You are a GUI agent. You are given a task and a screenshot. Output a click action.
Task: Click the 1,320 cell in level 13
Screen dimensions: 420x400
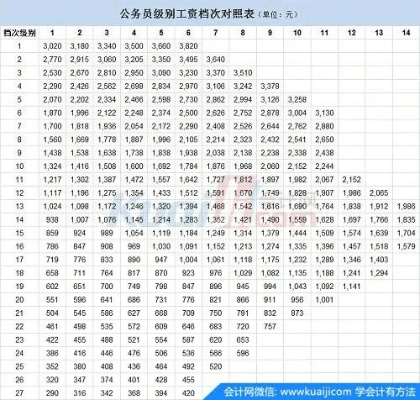click(x=161, y=206)
